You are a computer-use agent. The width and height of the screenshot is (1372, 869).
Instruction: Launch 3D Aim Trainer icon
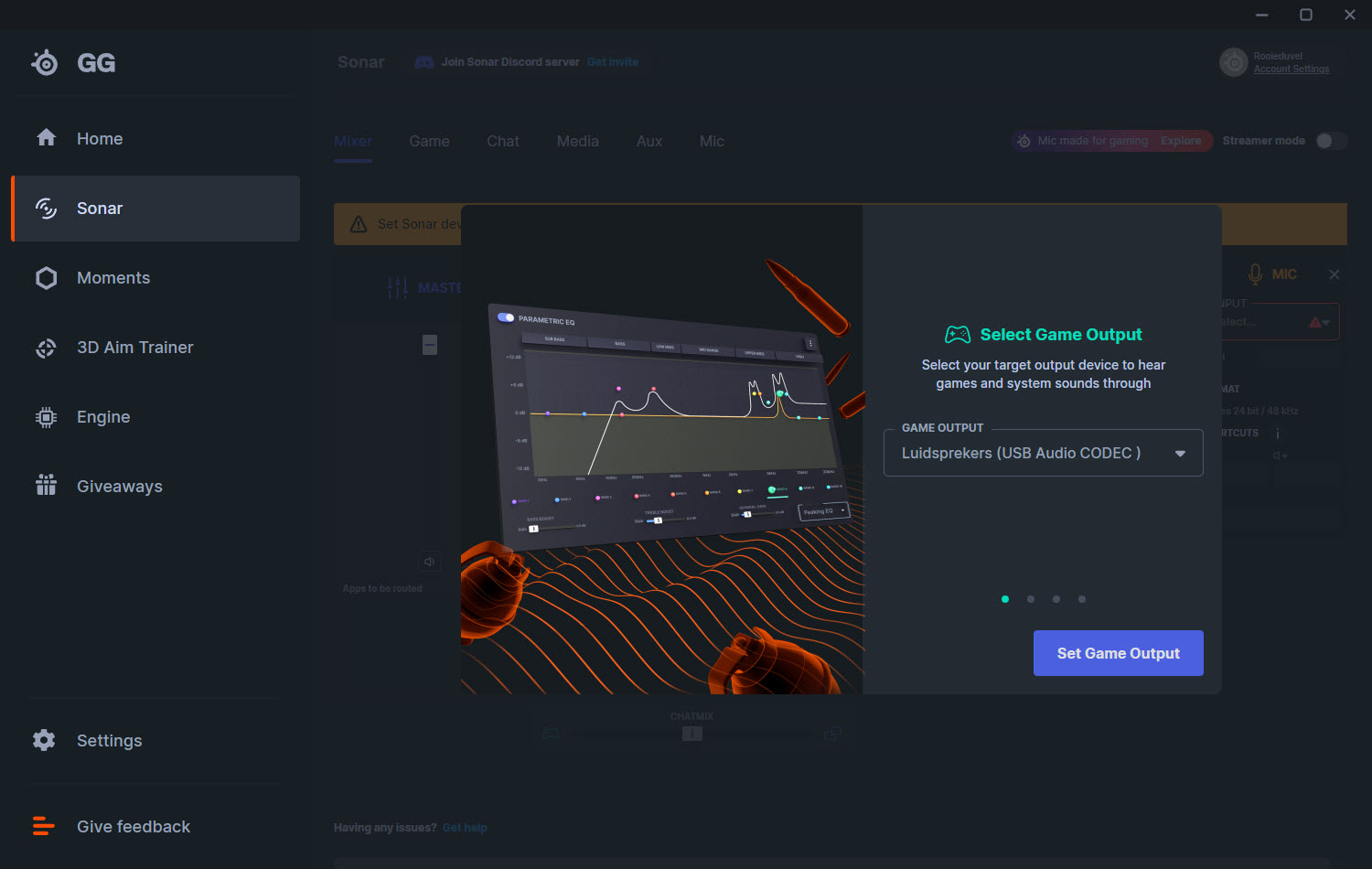(46, 348)
